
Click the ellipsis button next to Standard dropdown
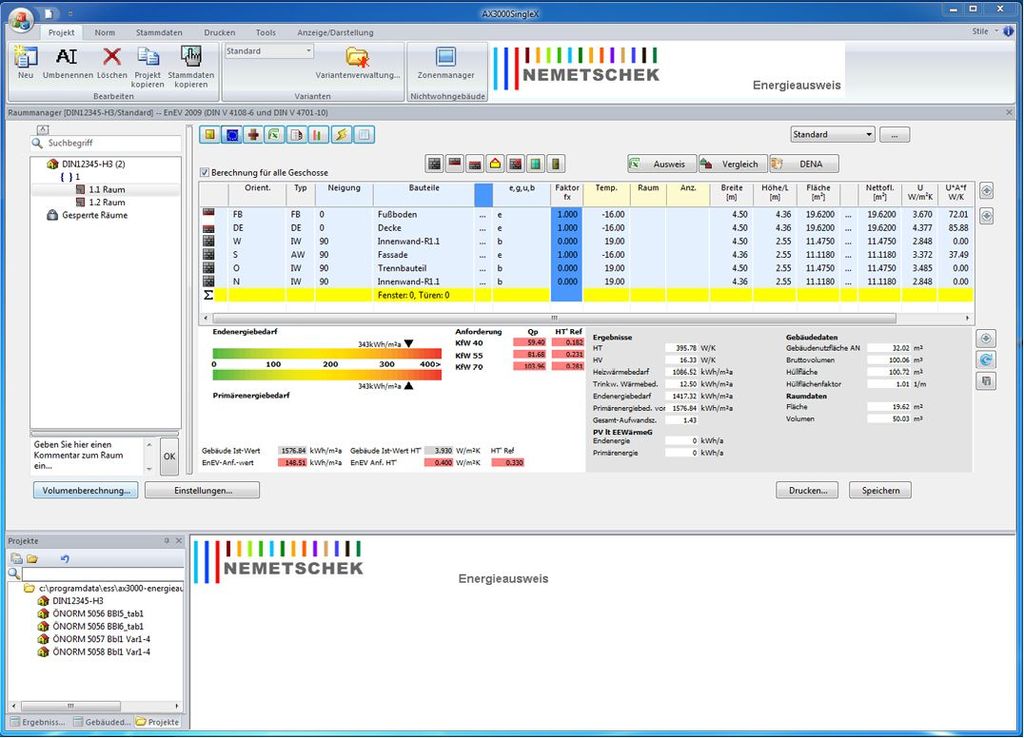point(894,135)
